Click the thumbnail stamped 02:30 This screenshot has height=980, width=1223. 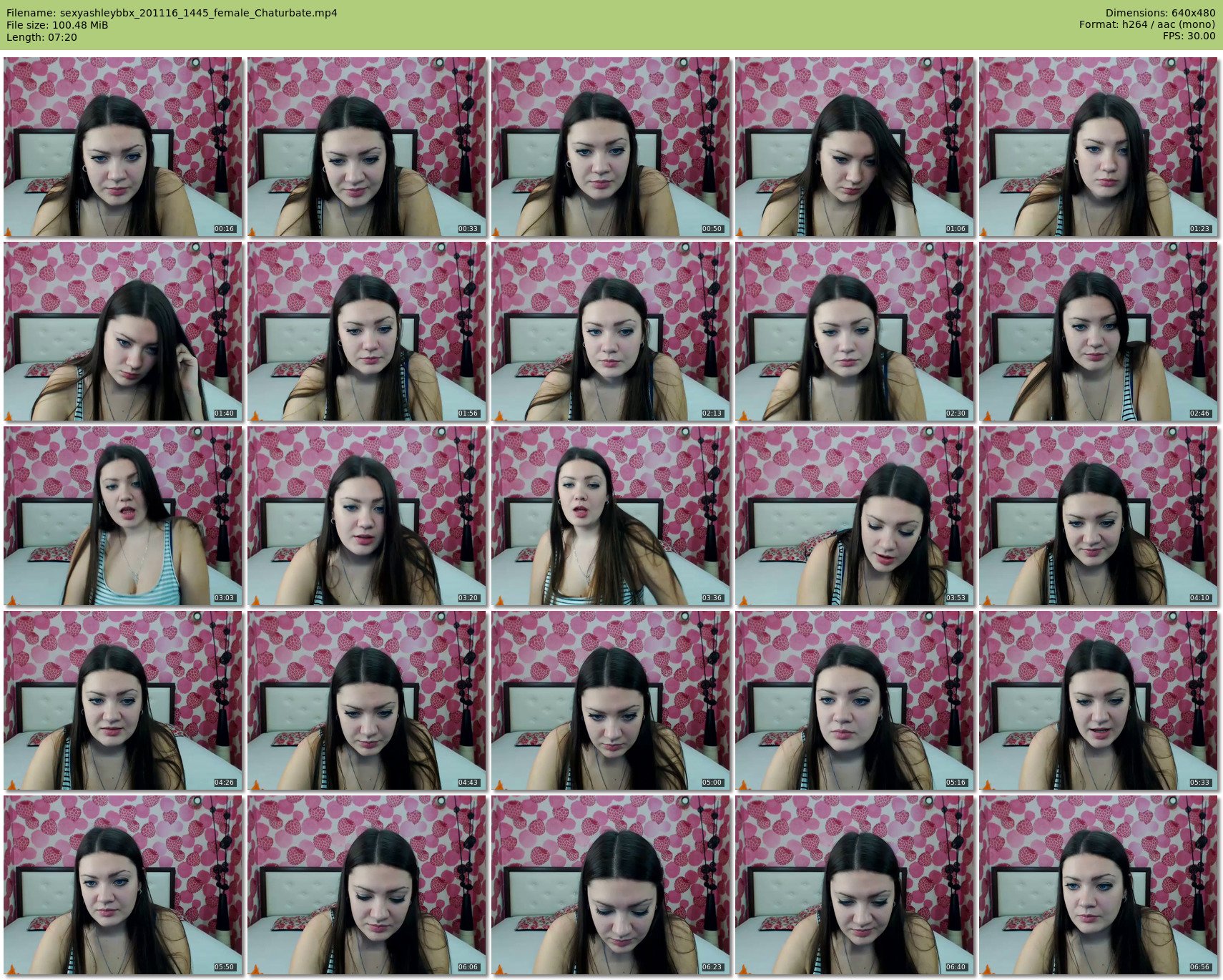pyautogui.click(x=855, y=332)
